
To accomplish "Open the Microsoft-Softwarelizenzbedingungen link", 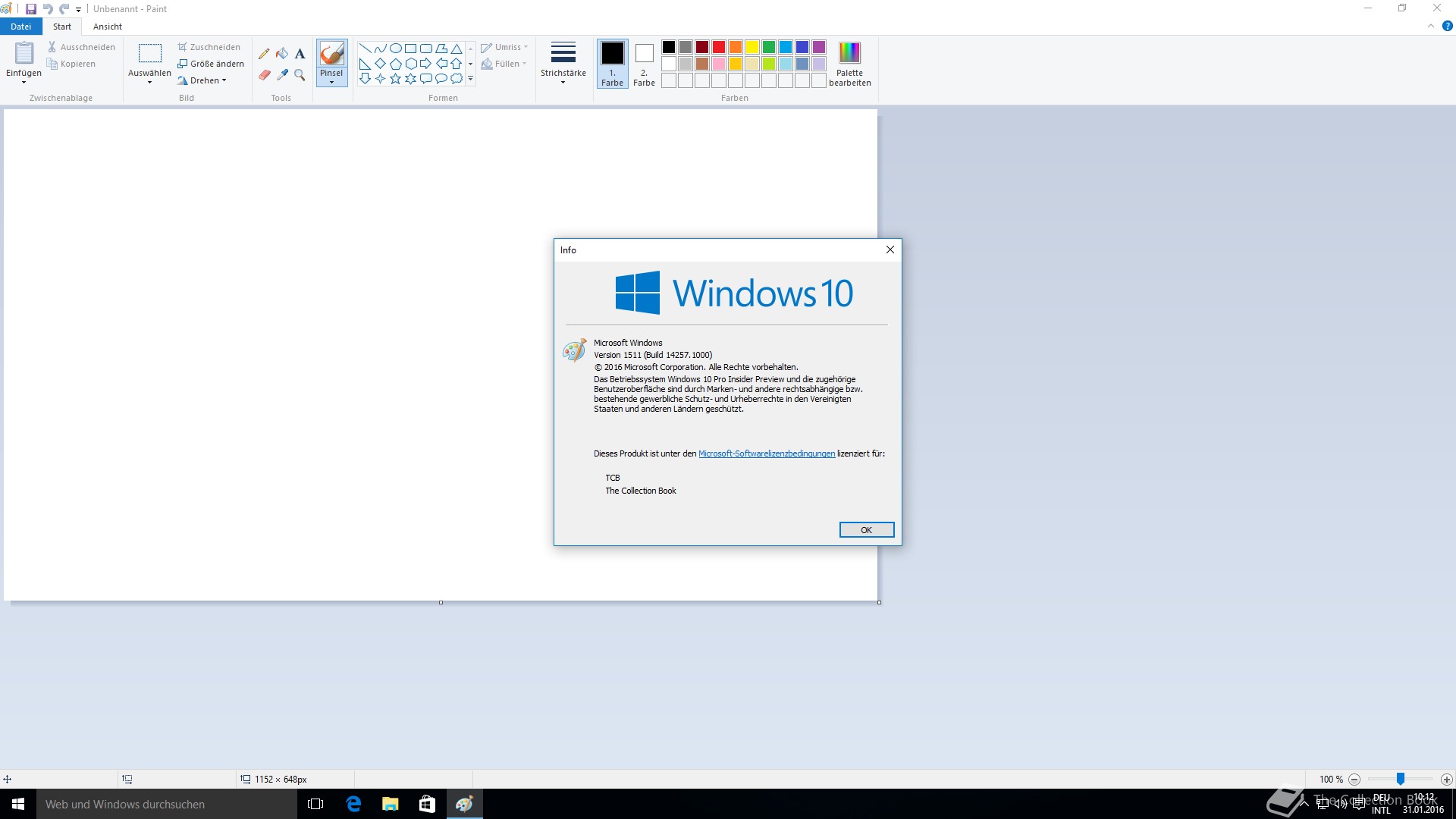I will [767, 453].
